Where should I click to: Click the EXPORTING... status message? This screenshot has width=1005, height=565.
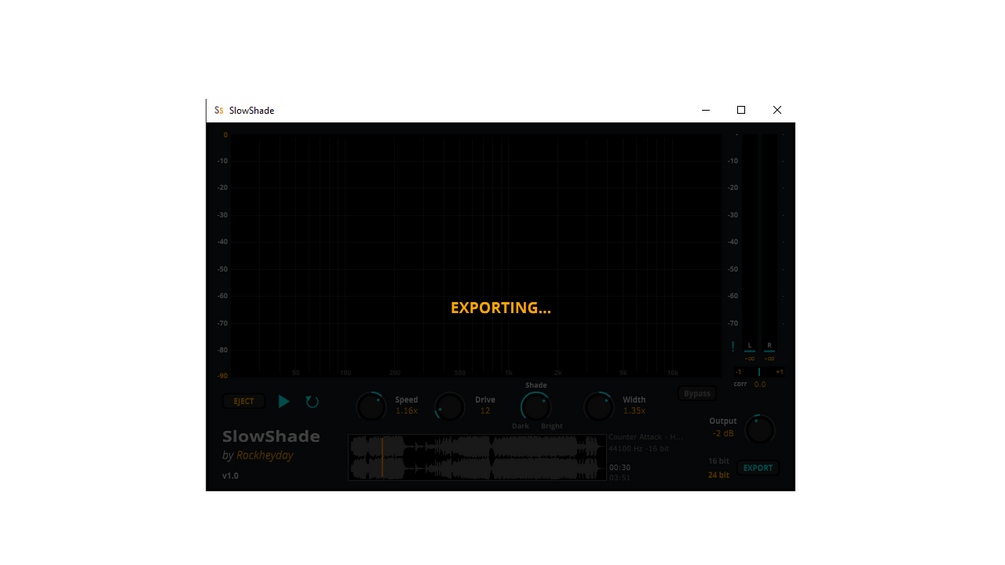coord(501,308)
